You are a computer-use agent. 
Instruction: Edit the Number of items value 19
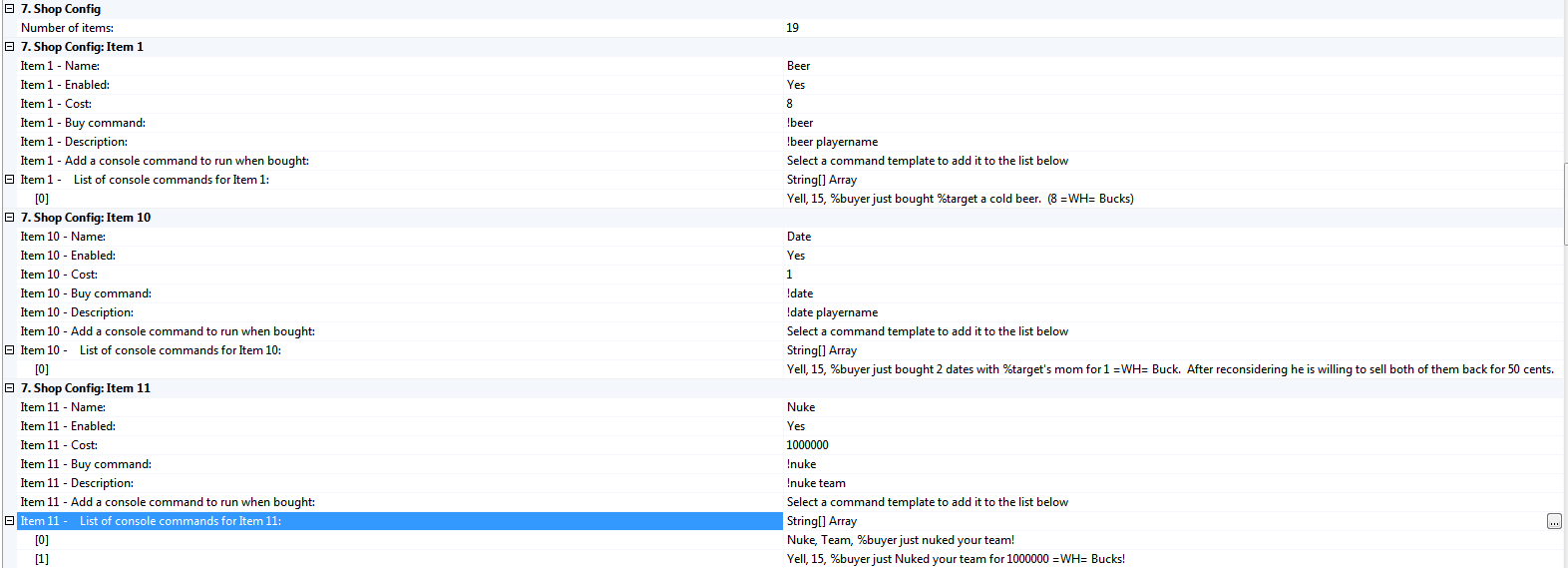coord(792,28)
